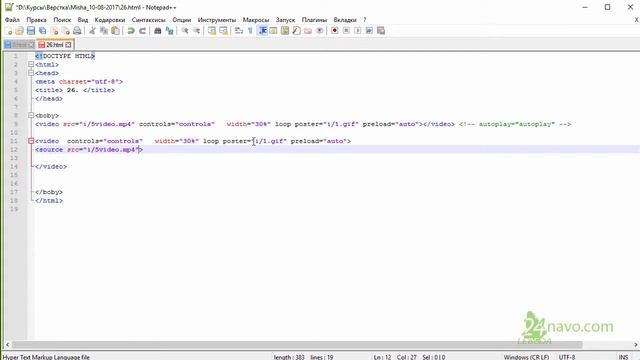Run the macro multiple times icon
This screenshot has width=640, height=360.
pos(369,31)
